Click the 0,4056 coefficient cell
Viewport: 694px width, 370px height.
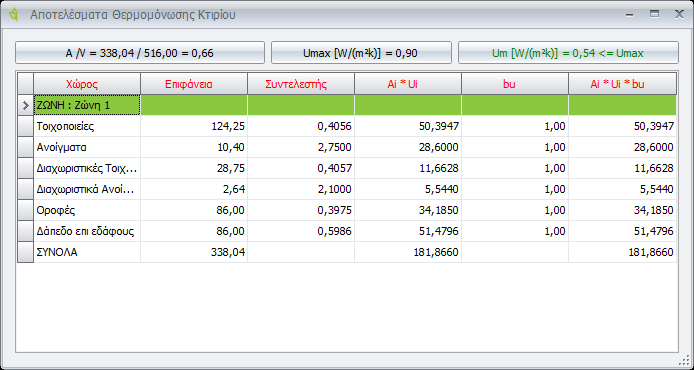pos(301,127)
